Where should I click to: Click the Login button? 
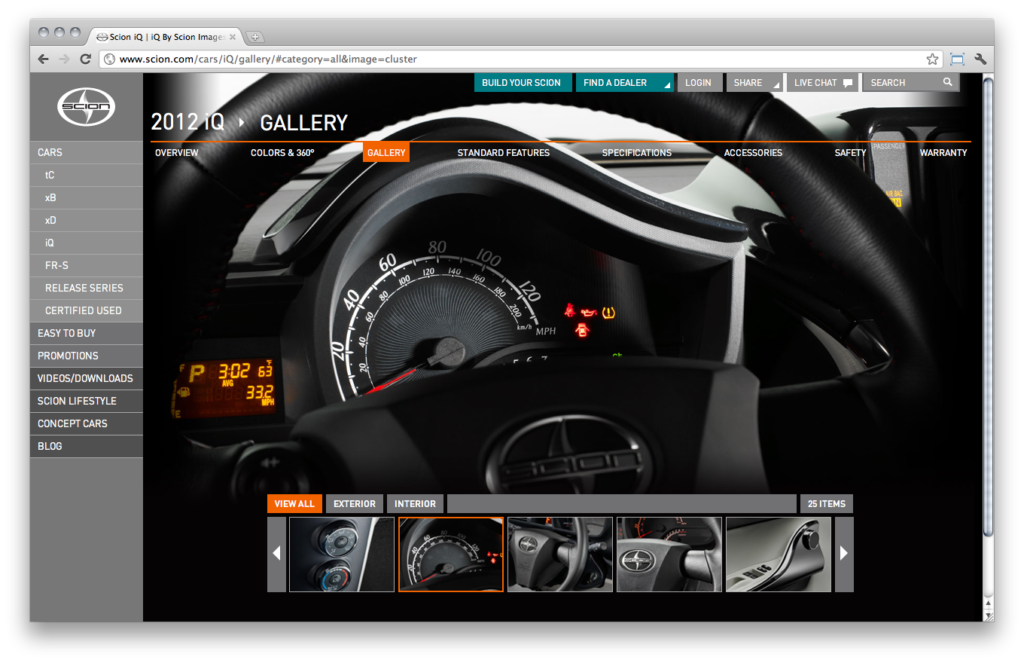click(x=699, y=83)
